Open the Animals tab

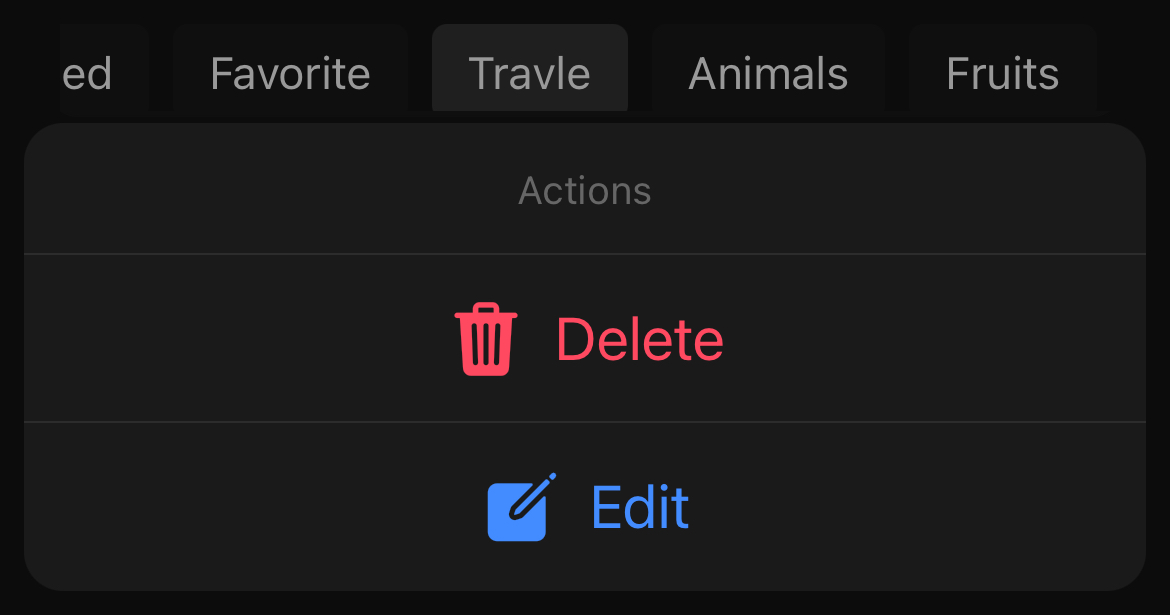(x=767, y=72)
